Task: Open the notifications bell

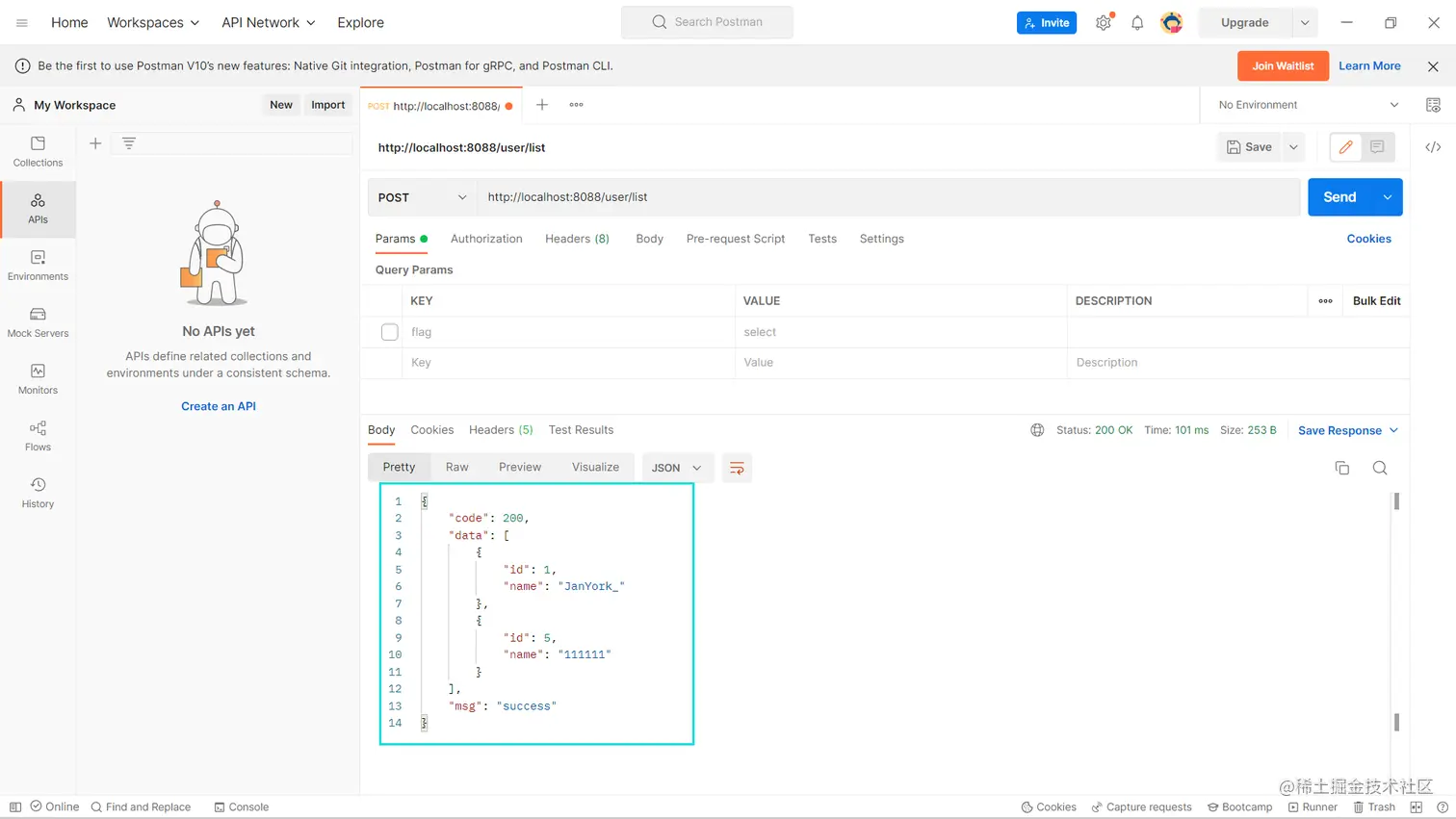Action: 1137,22
